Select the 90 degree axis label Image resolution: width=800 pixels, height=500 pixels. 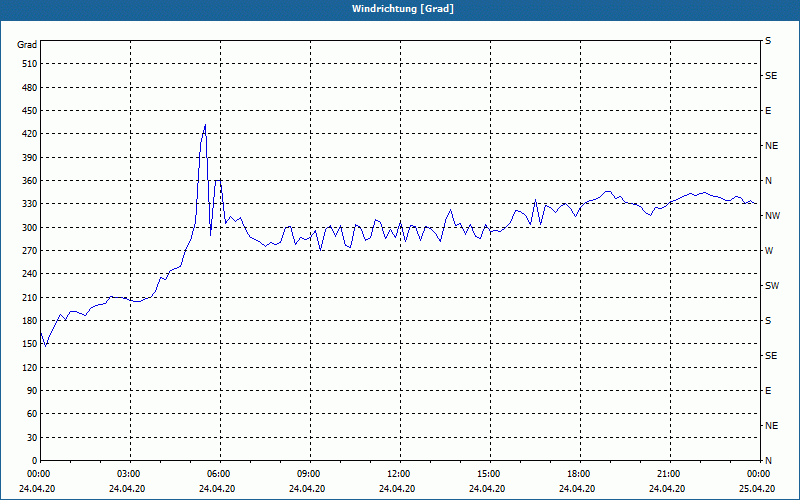pyautogui.click(x=32, y=391)
